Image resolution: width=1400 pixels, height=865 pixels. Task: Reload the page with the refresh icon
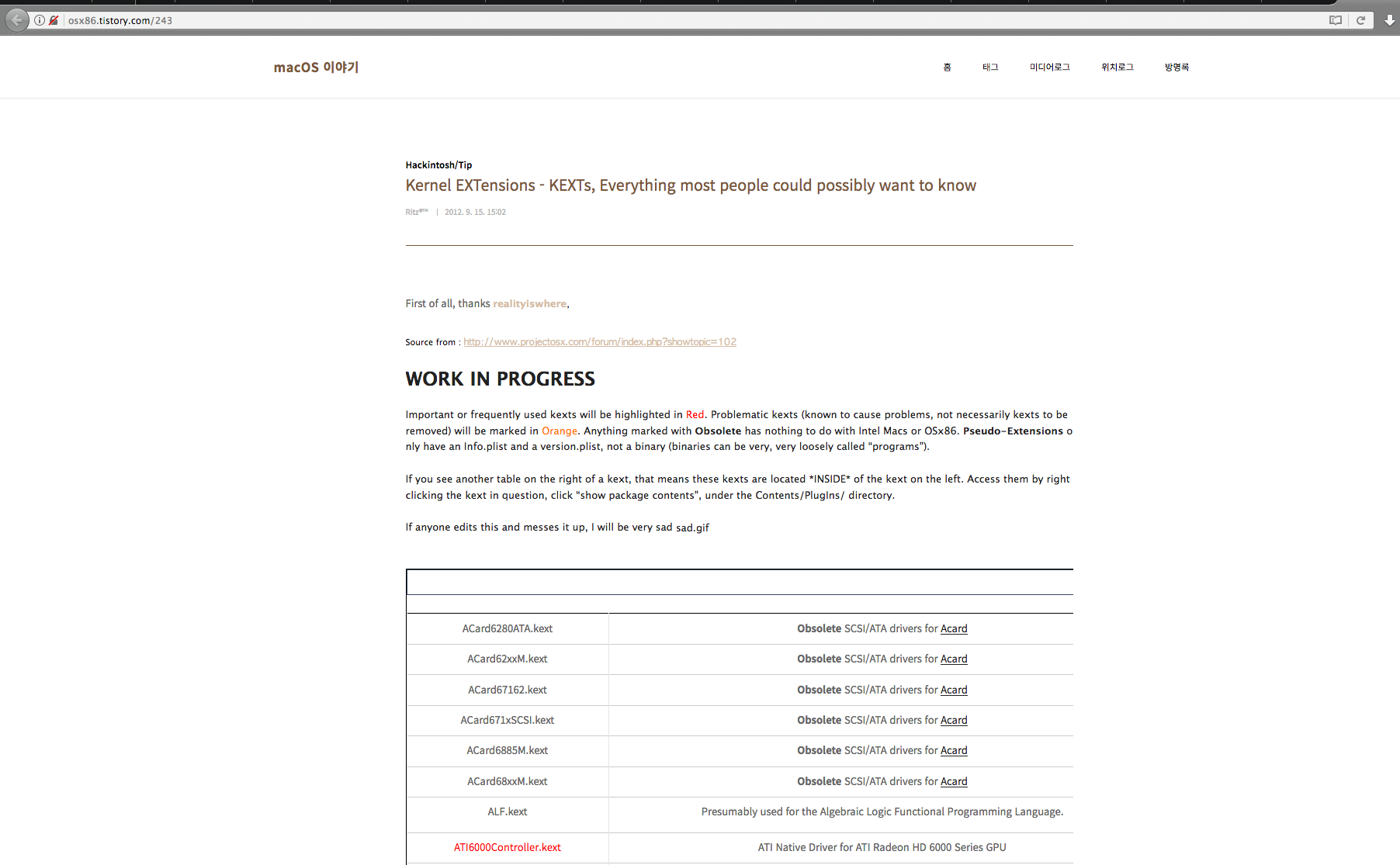(1360, 20)
